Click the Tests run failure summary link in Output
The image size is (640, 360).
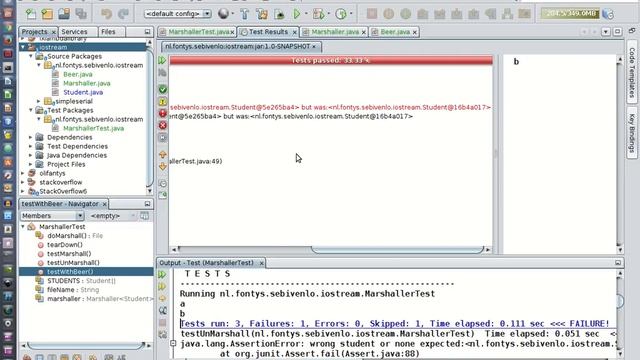pyautogui.click(x=395, y=324)
